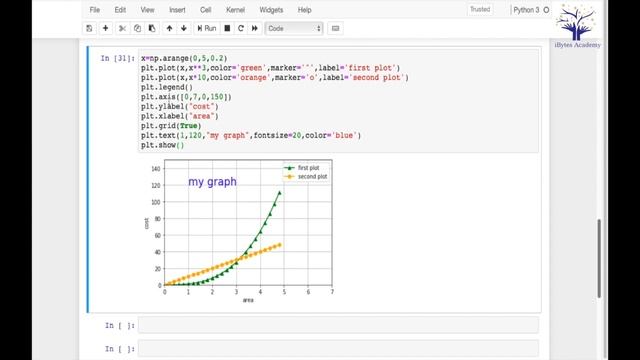Interrupt the kernel with stop icon

(227, 28)
